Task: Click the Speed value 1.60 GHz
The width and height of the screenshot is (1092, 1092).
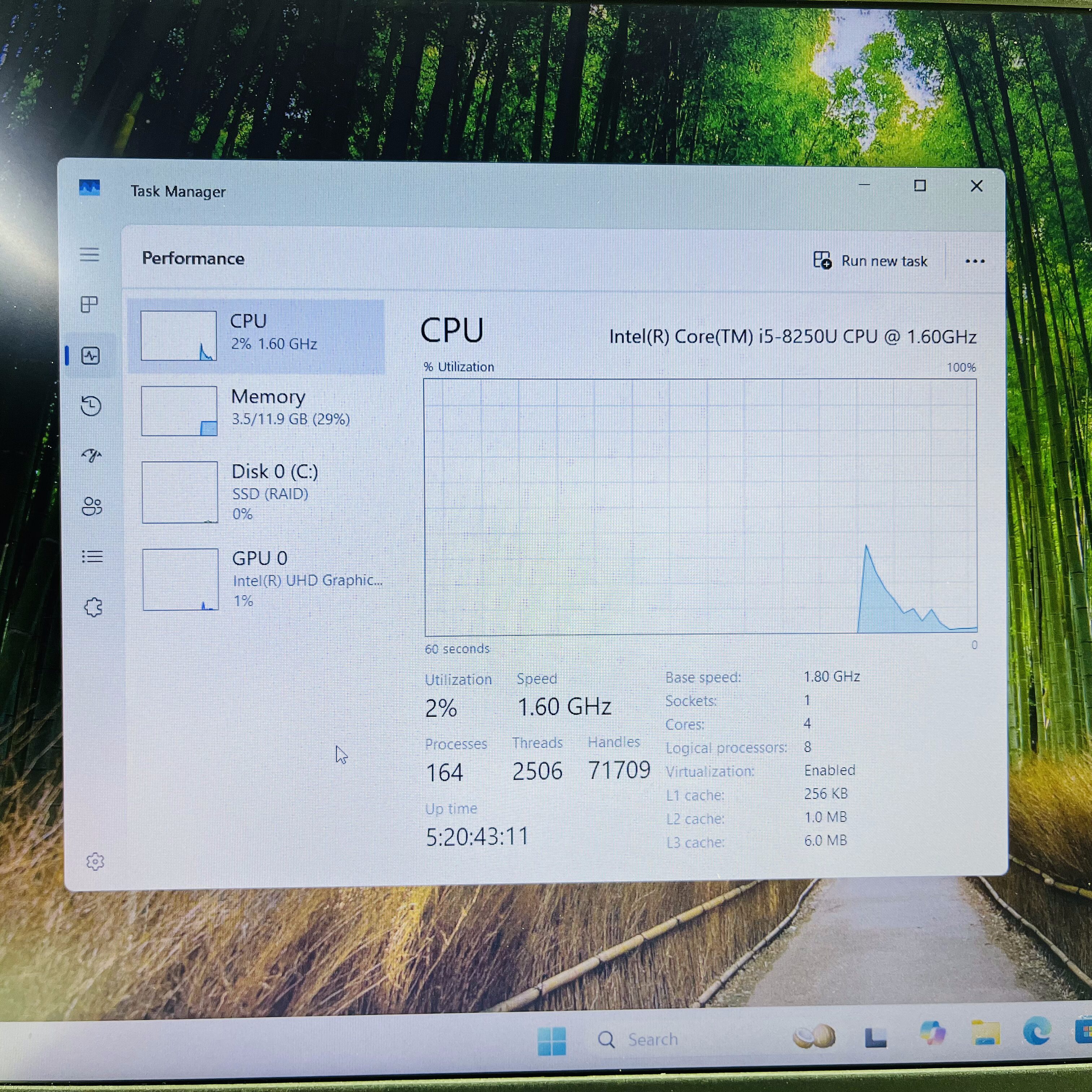Action: point(564,707)
